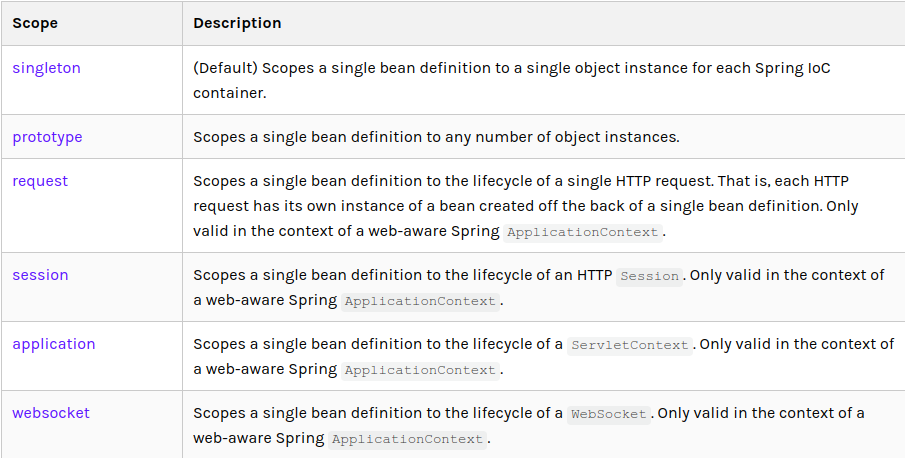Click the Session code label

point(649,276)
